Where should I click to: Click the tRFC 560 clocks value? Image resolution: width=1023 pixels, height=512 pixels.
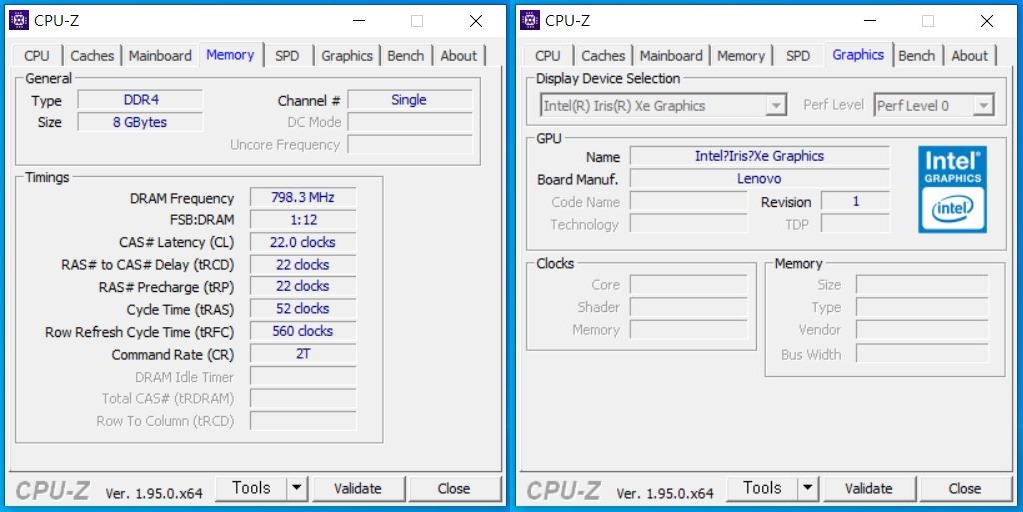click(x=303, y=331)
